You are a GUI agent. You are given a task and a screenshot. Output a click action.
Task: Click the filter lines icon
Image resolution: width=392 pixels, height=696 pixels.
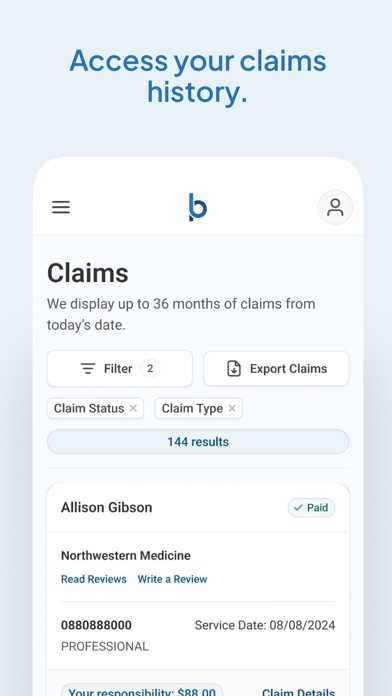(x=88, y=368)
